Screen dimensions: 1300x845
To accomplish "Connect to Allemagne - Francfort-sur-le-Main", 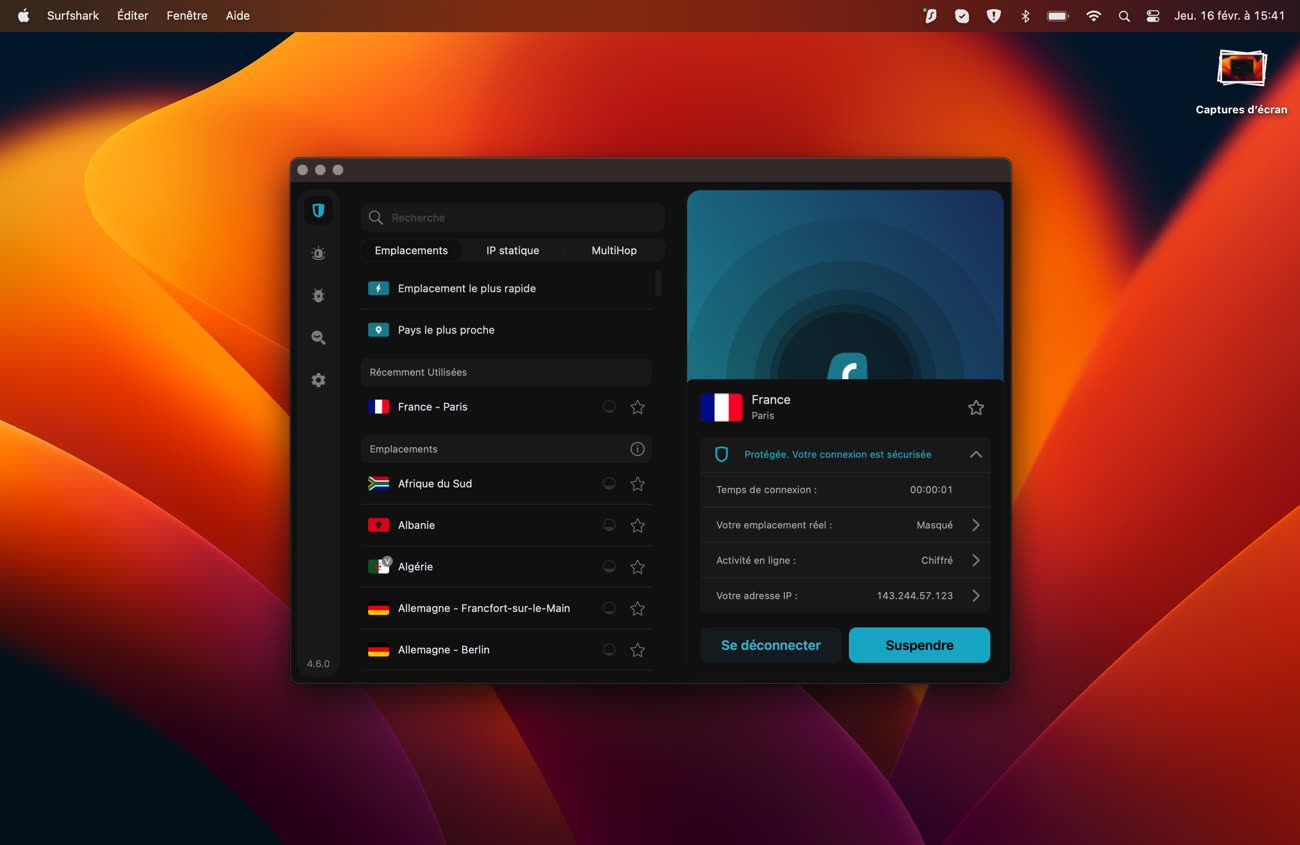I will 506,608.
